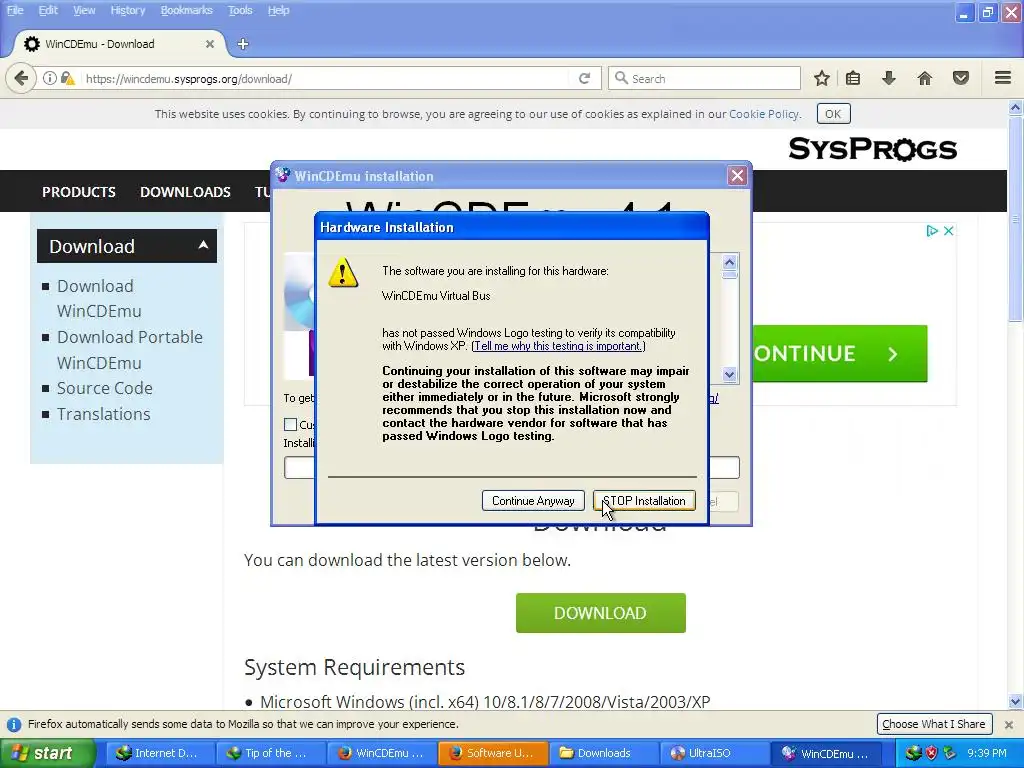
Task: Click Continue Anyway button
Action: (x=533, y=501)
